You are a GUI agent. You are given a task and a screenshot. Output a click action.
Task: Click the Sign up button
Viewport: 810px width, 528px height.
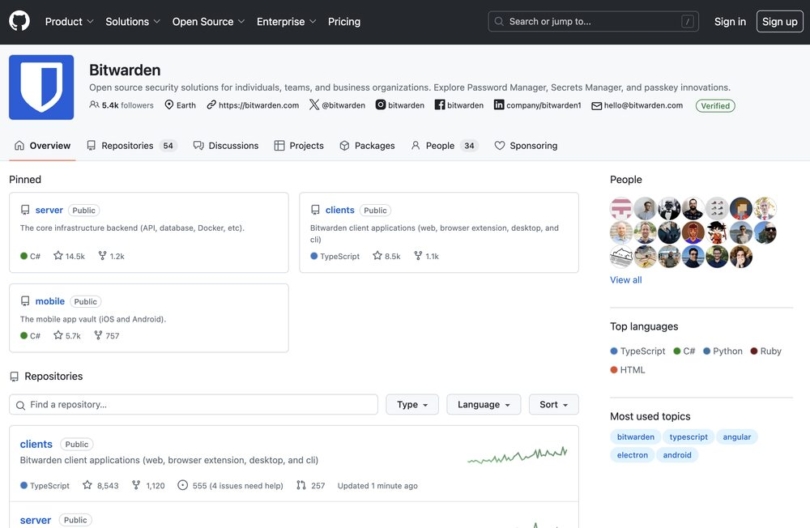tap(779, 21)
